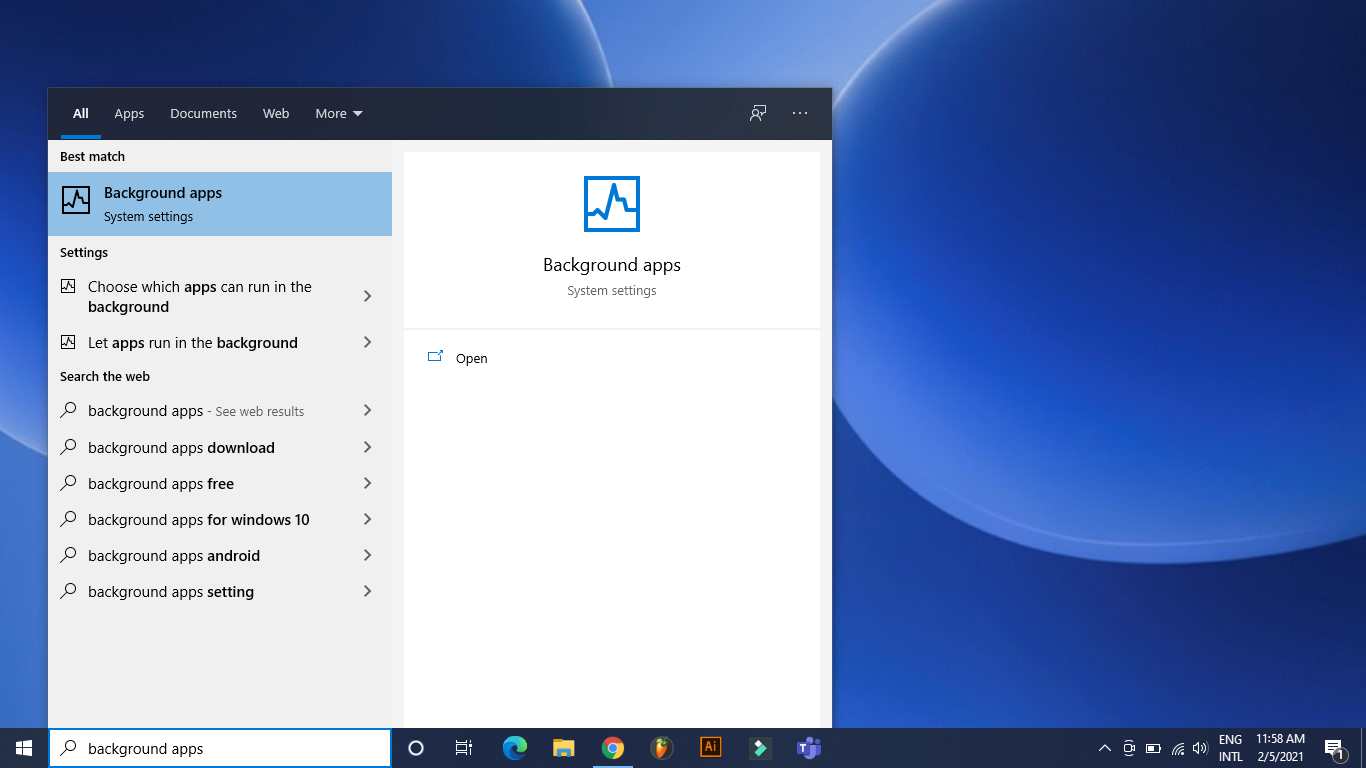Expand arrow for 'background apps for windows 10'

(367, 519)
